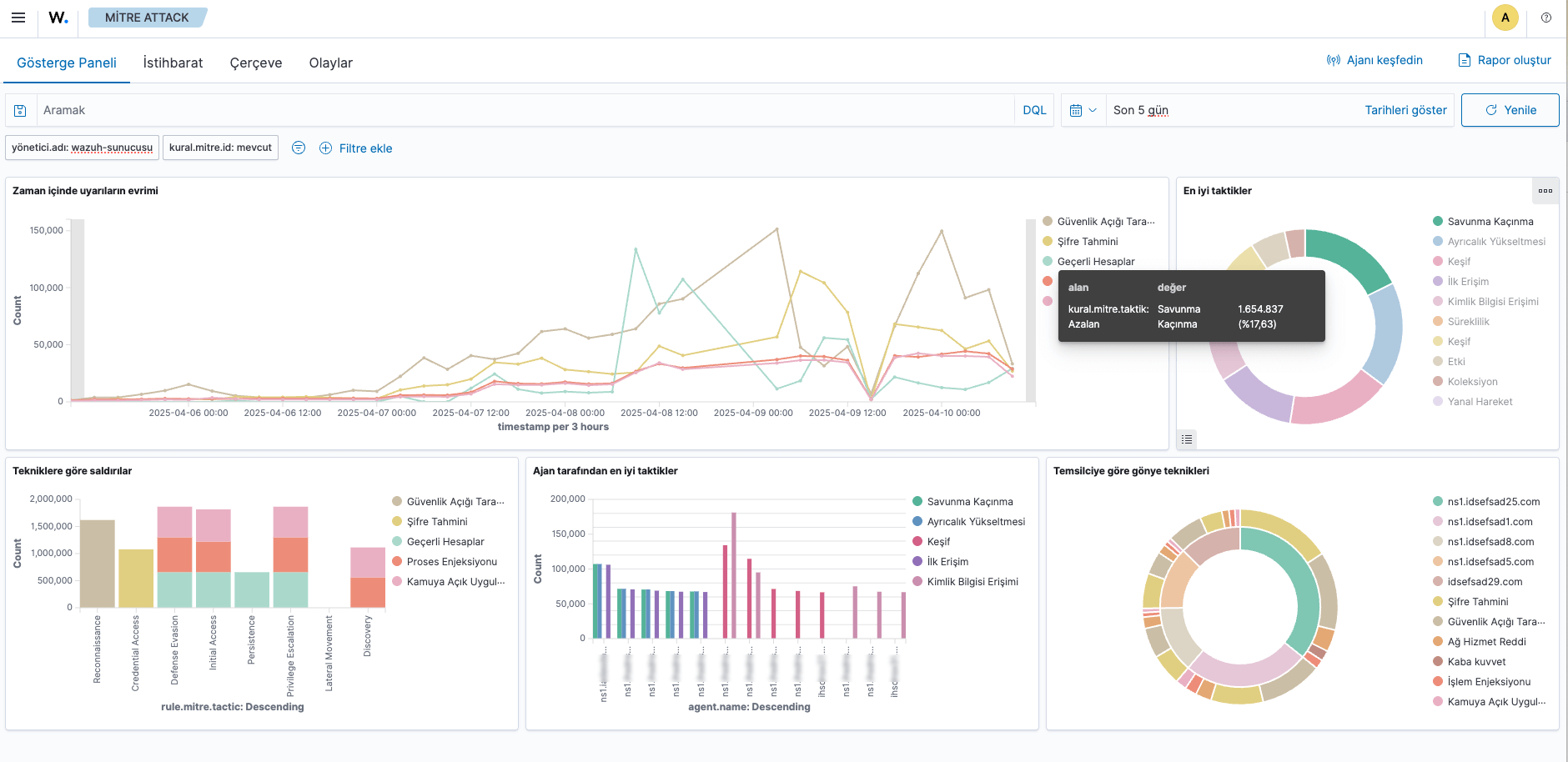Open the calendar quick date dropdown
The height and width of the screenshot is (762, 1568).
click(x=1083, y=110)
